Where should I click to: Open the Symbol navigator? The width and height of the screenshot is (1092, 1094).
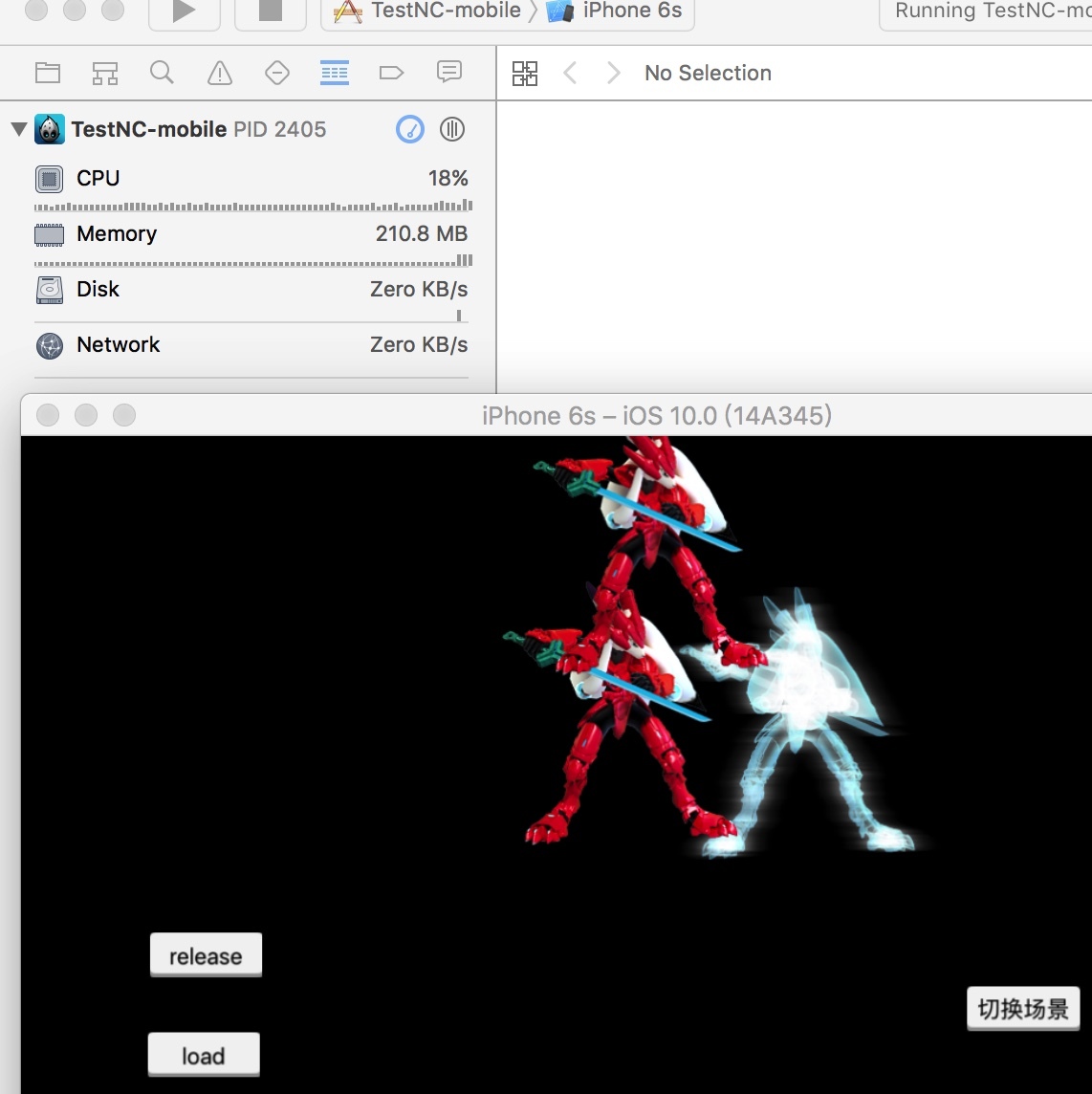[104, 73]
